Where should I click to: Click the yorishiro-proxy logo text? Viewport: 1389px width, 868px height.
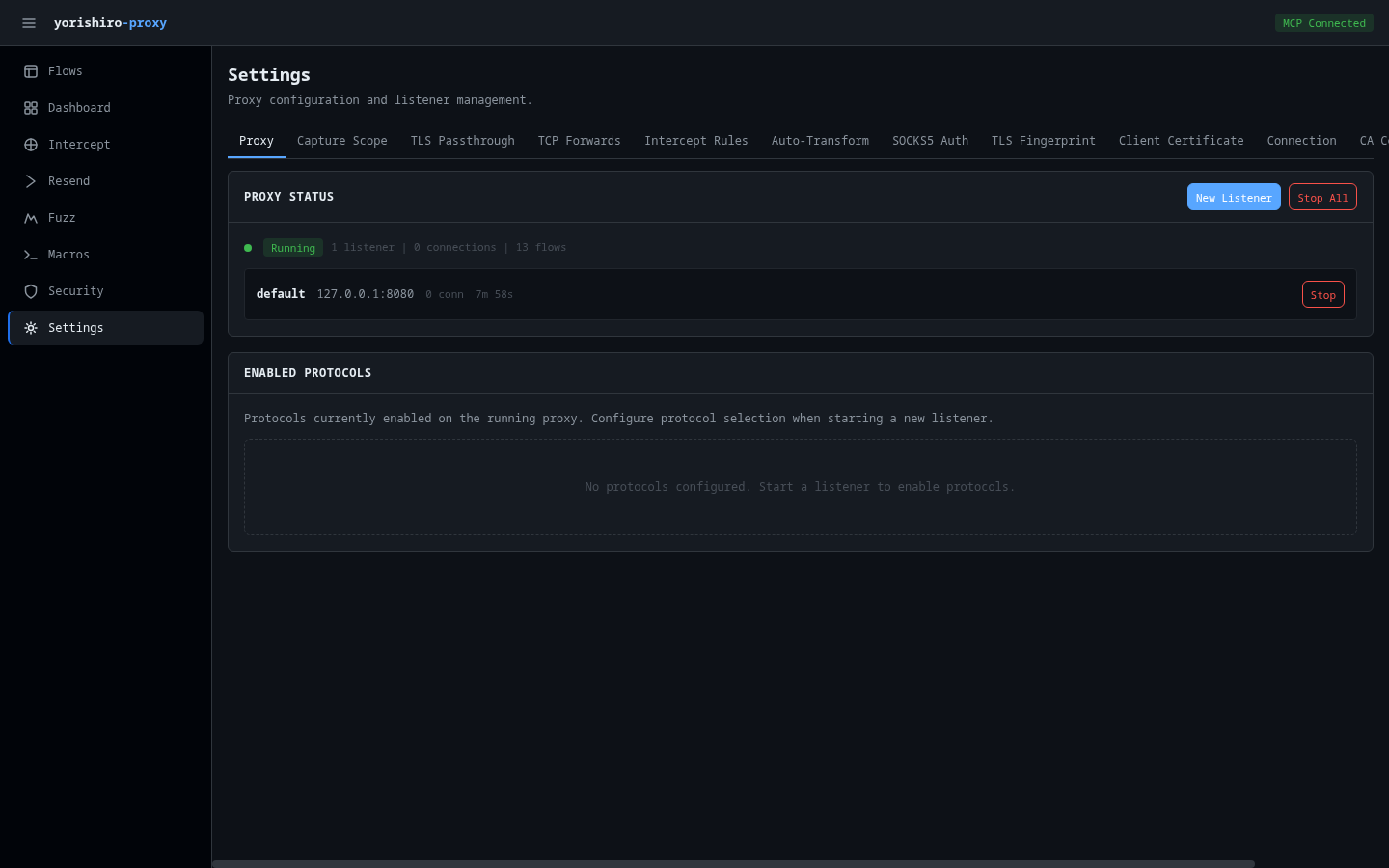click(110, 23)
